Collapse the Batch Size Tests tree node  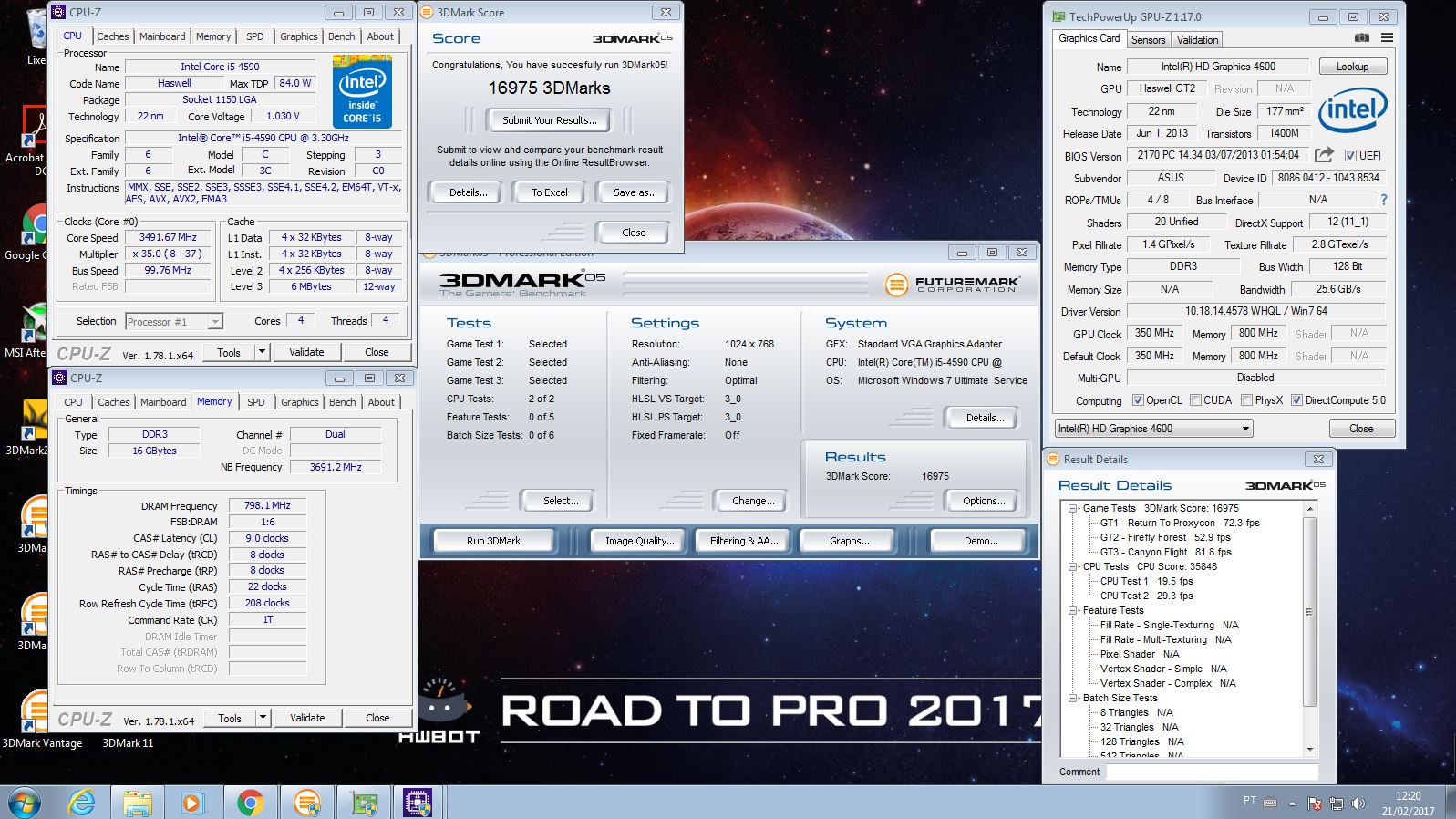pos(1073,699)
